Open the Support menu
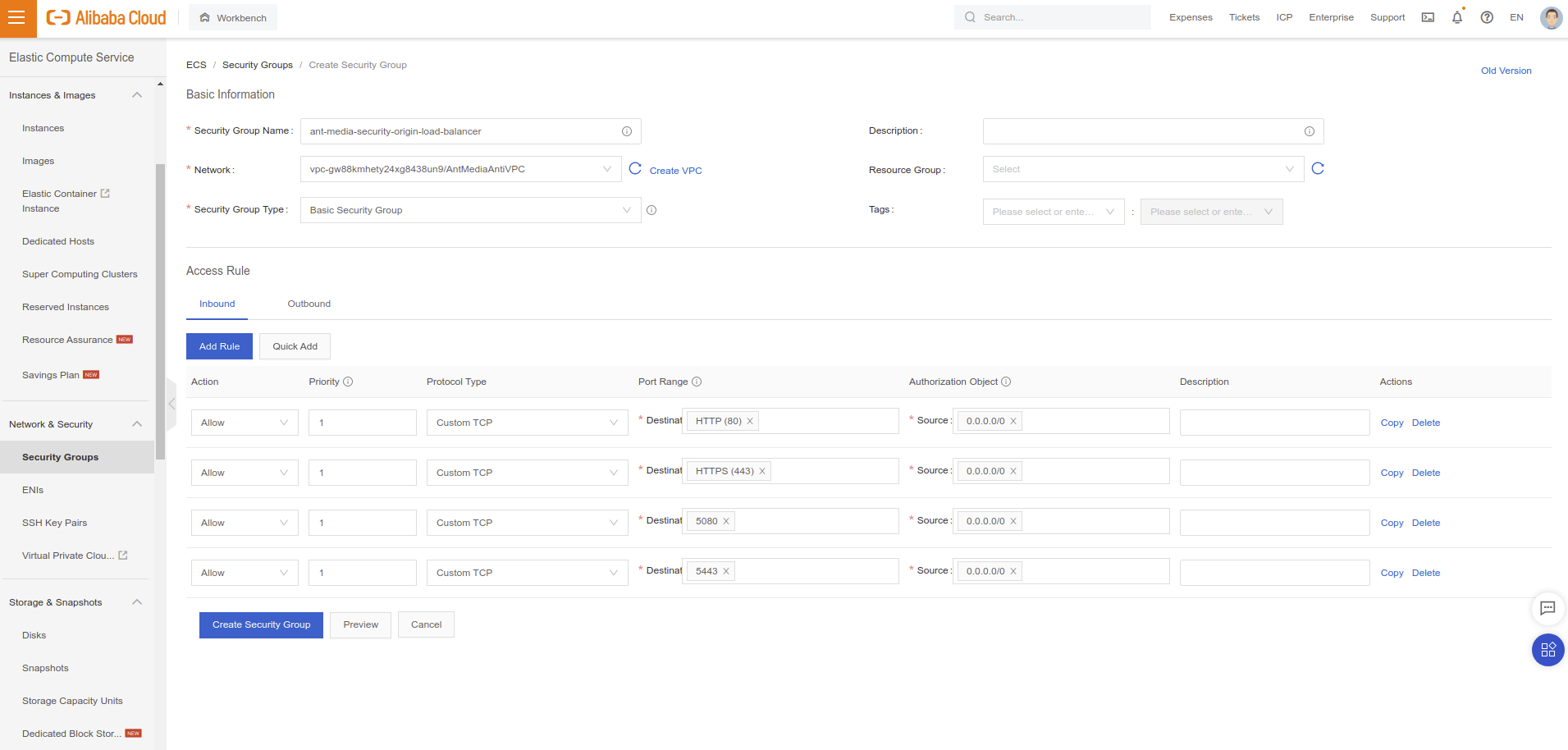Image resolution: width=1568 pixels, height=750 pixels. [x=1387, y=17]
